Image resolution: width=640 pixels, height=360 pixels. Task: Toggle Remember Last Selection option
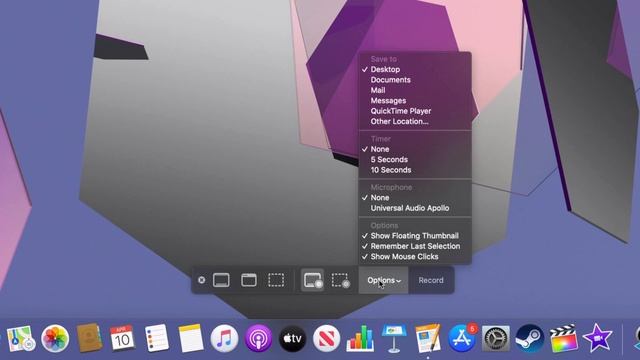415,246
